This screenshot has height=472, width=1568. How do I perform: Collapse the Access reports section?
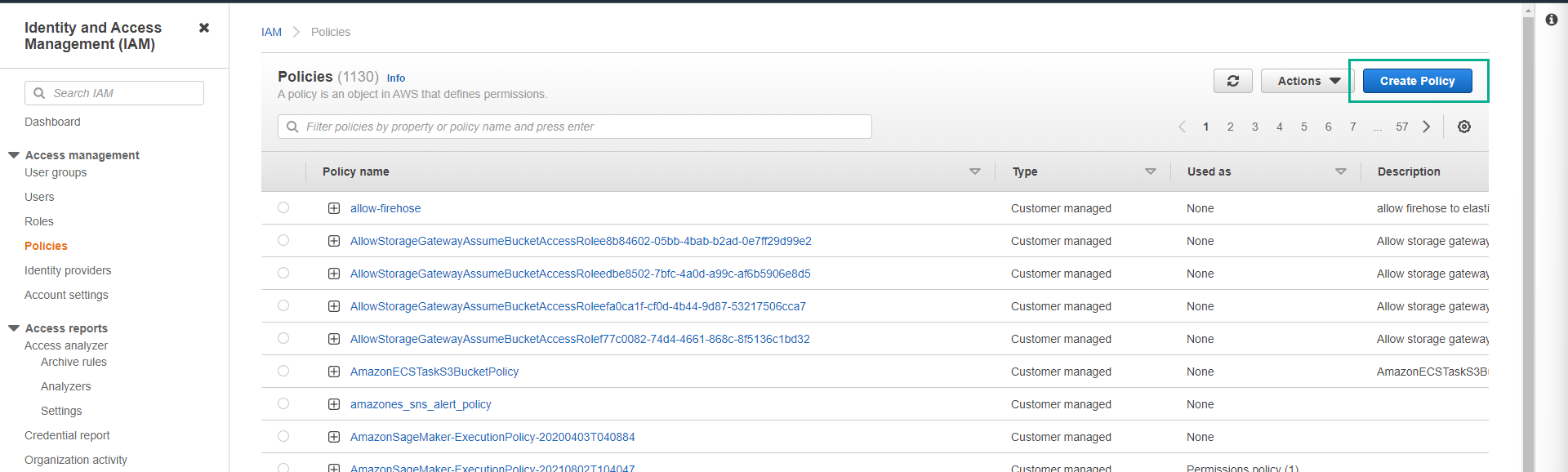[14, 328]
